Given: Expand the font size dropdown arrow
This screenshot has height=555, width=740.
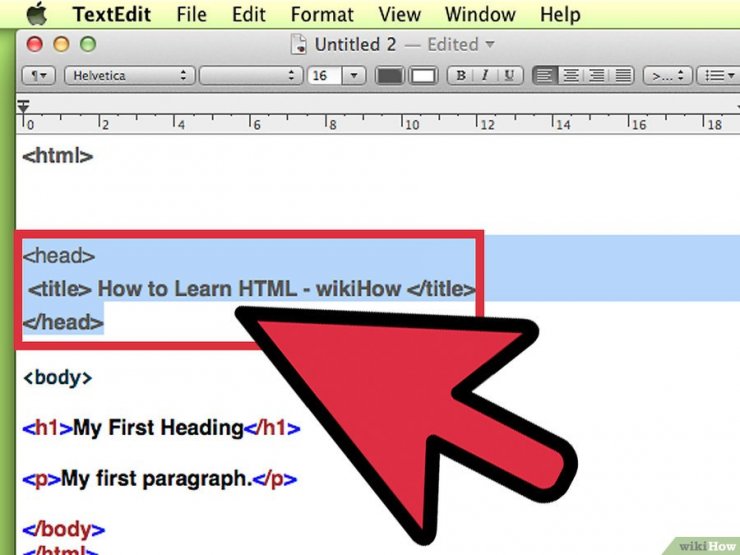Looking at the screenshot, I should coord(354,76).
